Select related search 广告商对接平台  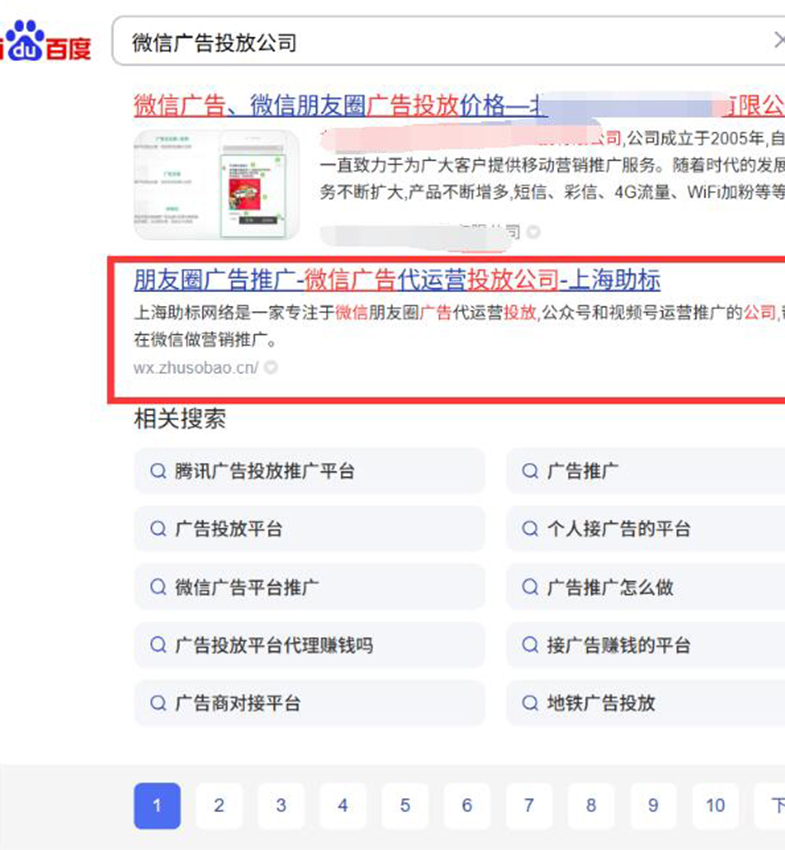[x=309, y=703]
